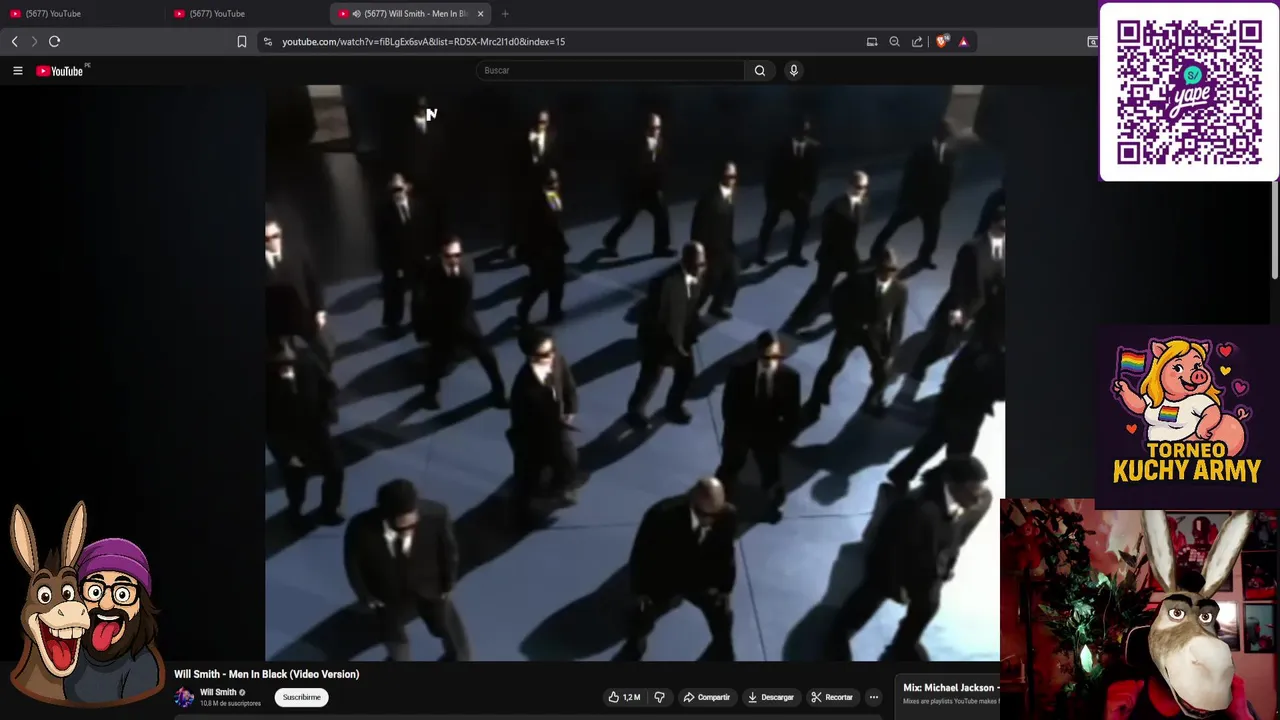
Task: Click the Compartir share button
Action: (706, 697)
